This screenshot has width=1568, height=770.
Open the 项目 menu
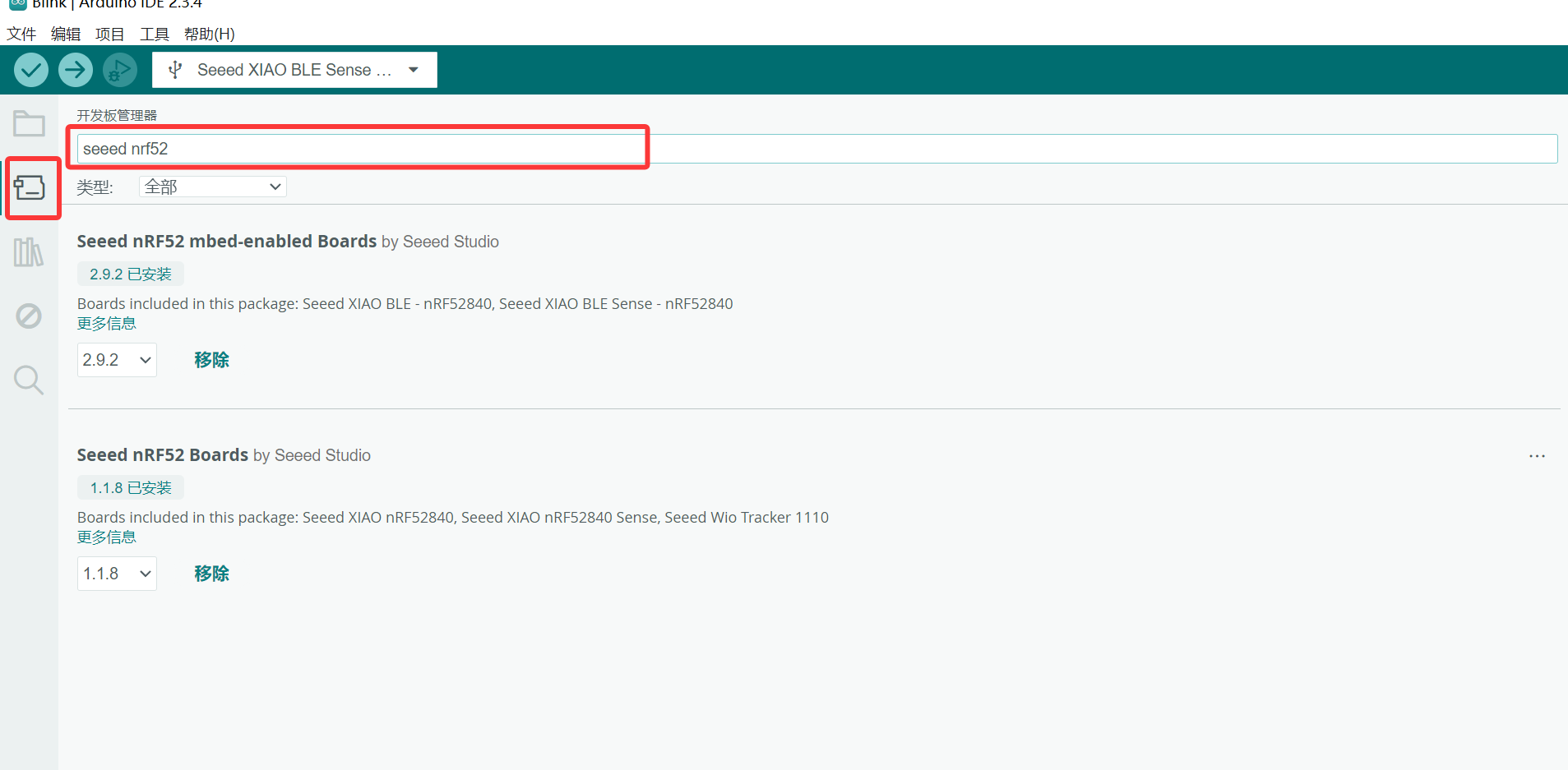[110, 34]
